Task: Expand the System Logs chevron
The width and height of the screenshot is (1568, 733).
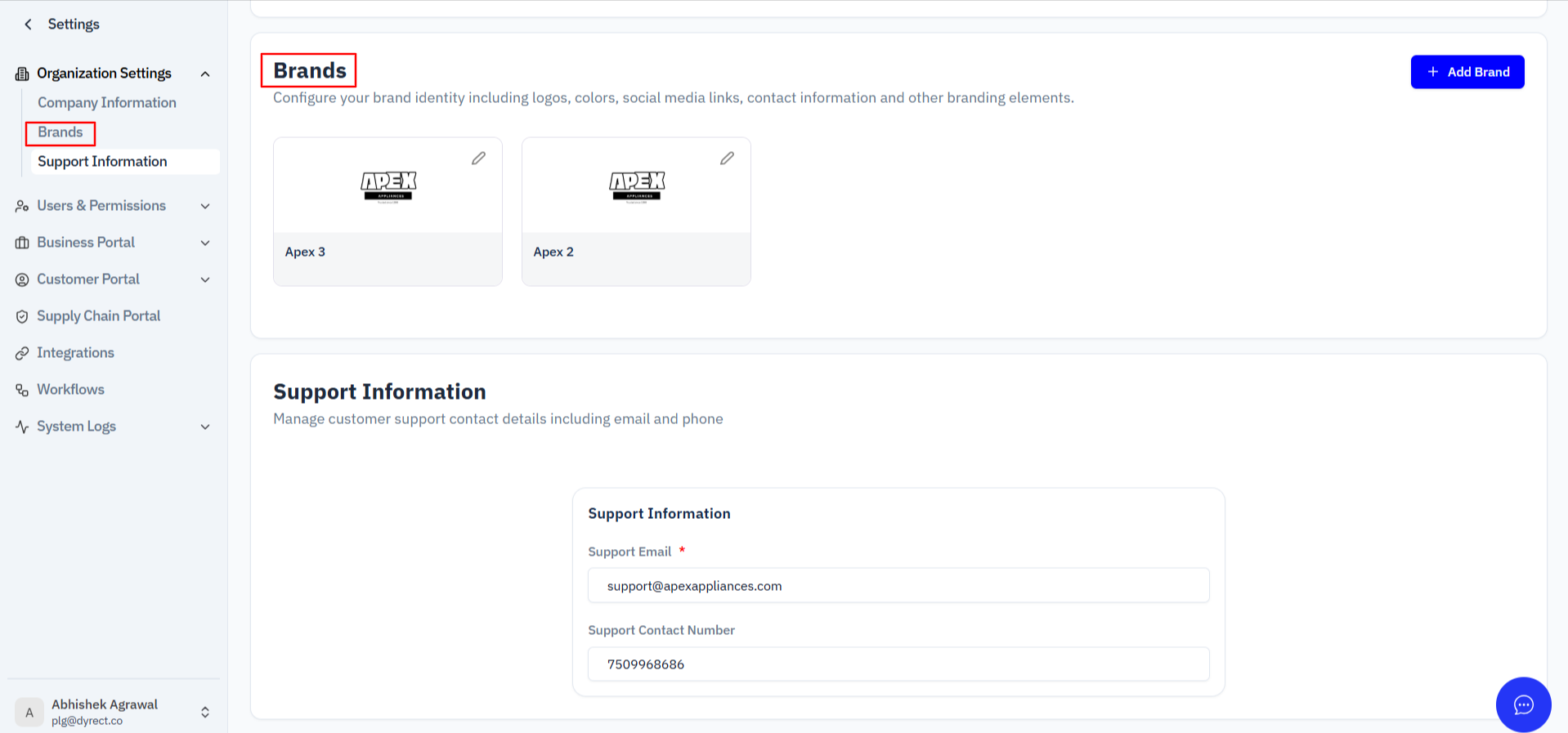Action: pyautogui.click(x=205, y=427)
